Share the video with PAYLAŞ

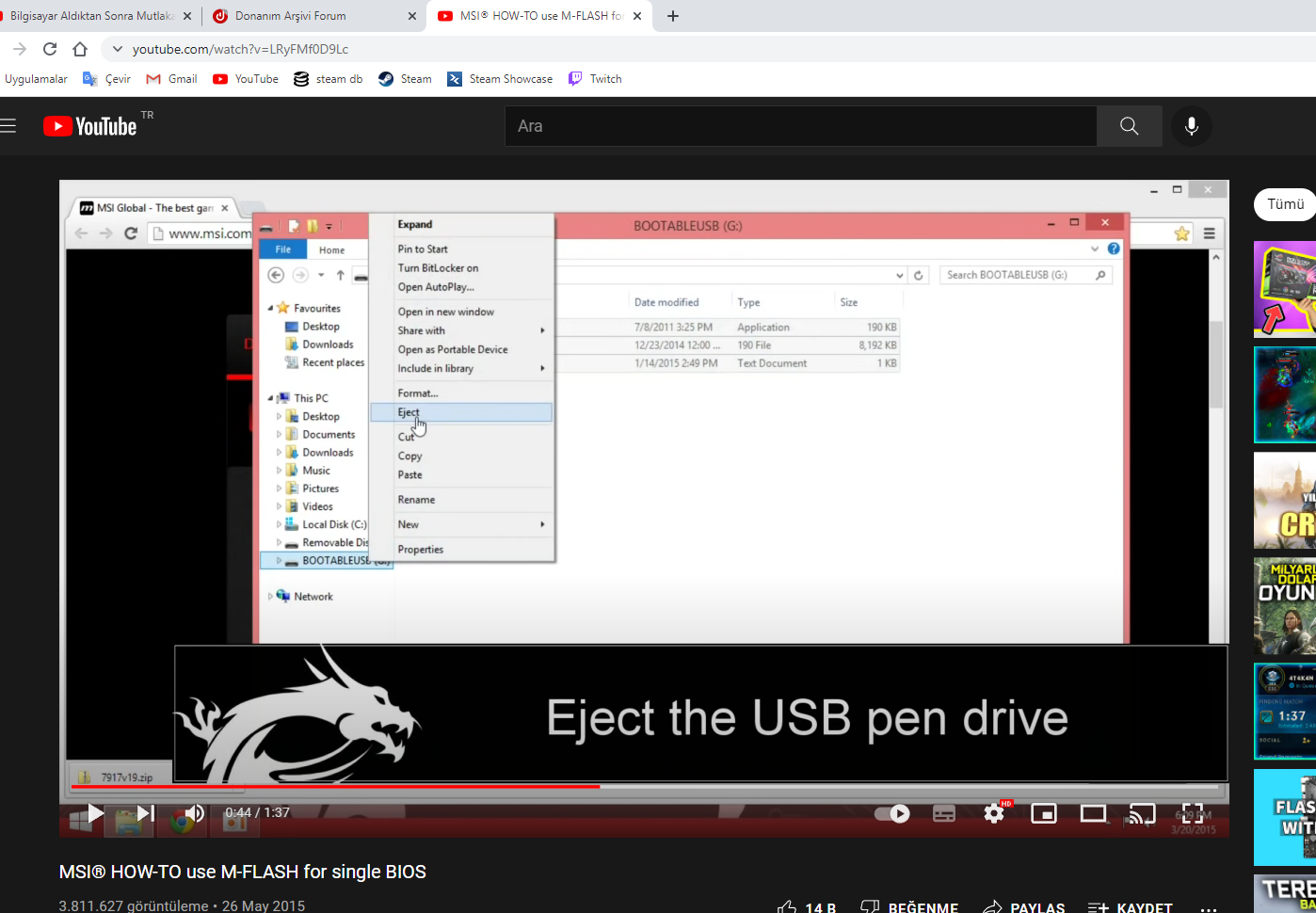tap(1023, 907)
